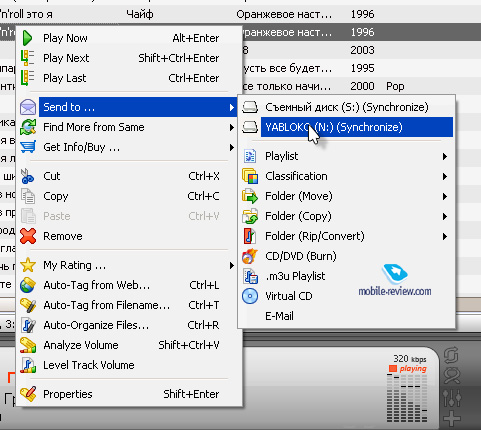Expand the Folder (Copy) submenu arrow
The width and height of the screenshot is (481, 430).
(445, 216)
